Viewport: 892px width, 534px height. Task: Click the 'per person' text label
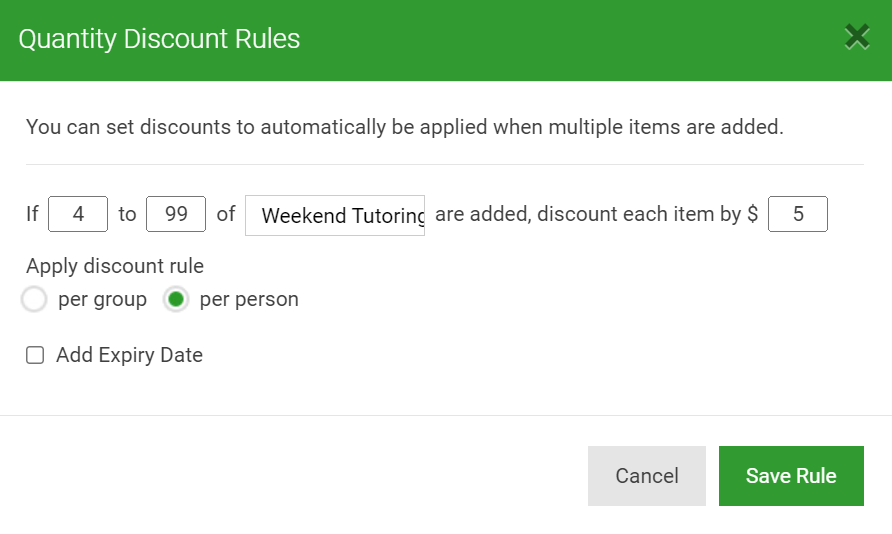(x=249, y=299)
